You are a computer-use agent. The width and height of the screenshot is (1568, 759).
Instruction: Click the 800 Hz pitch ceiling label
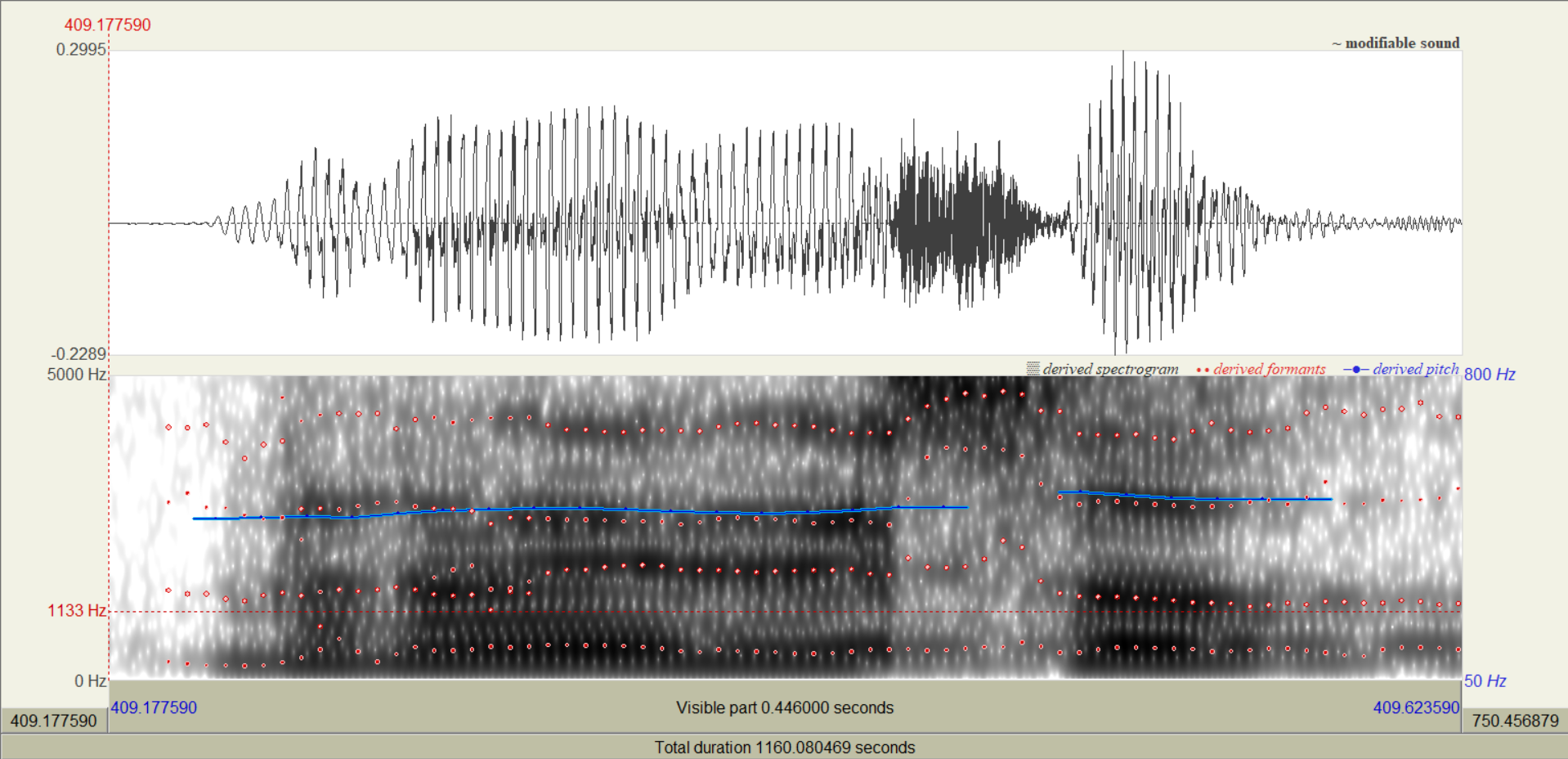coord(1490,375)
